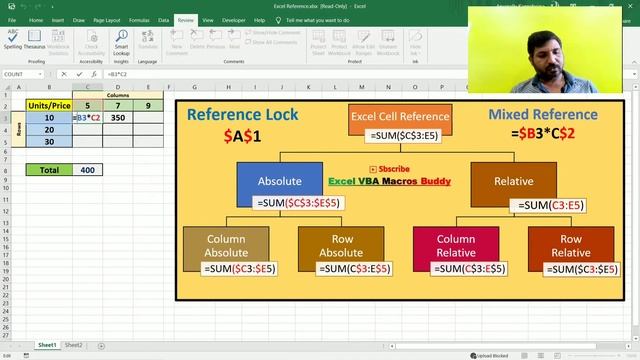Click inside the formula bar
The width and height of the screenshot is (640, 360).
click(286, 74)
